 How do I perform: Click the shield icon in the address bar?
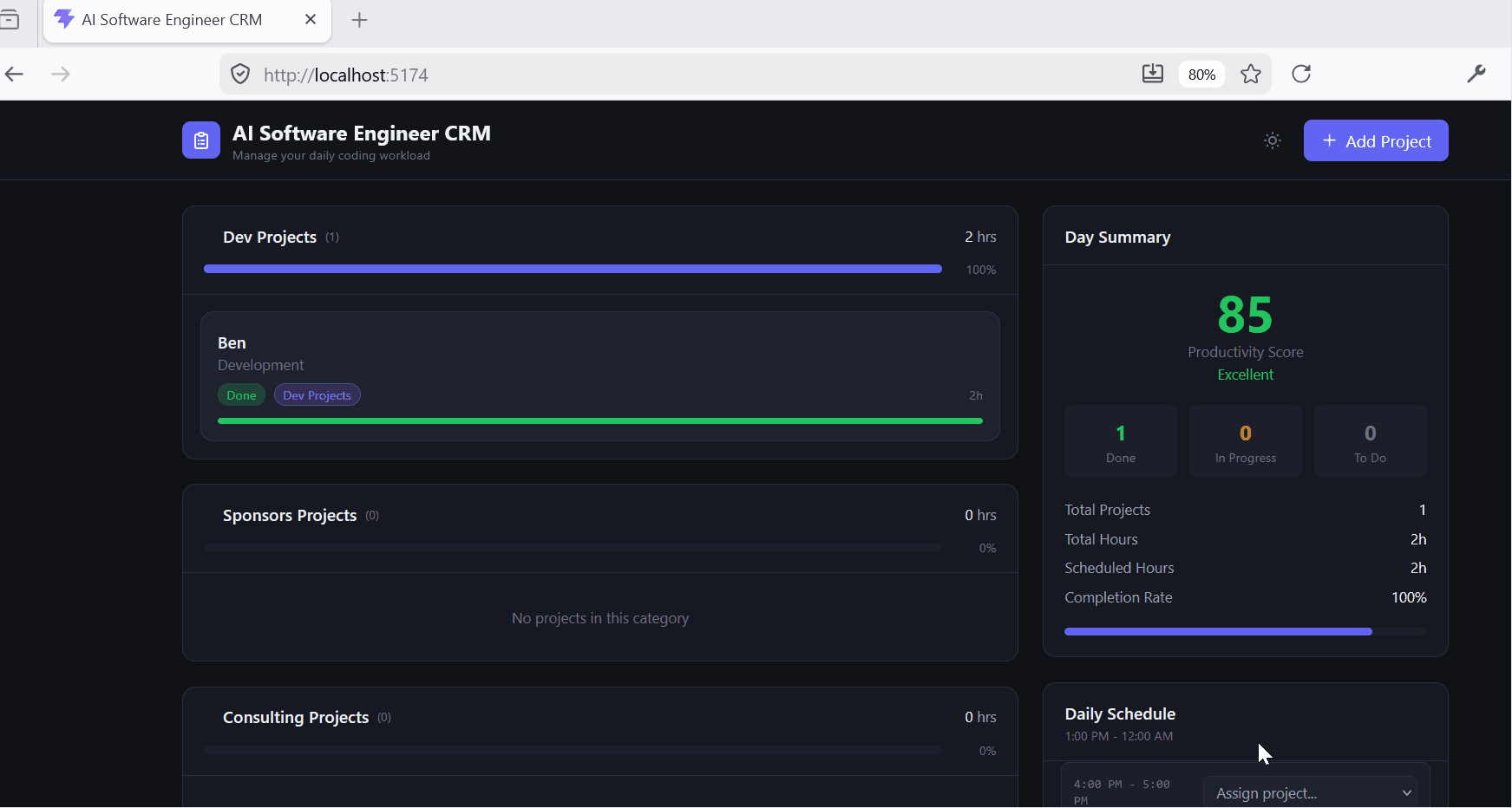coord(240,75)
